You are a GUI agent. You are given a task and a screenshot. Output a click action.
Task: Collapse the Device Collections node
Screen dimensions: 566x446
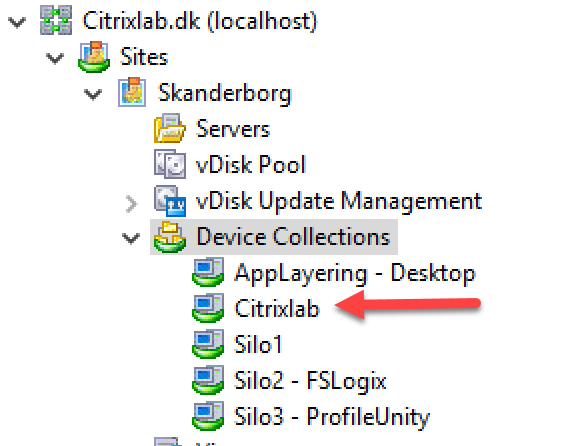tap(131, 238)
